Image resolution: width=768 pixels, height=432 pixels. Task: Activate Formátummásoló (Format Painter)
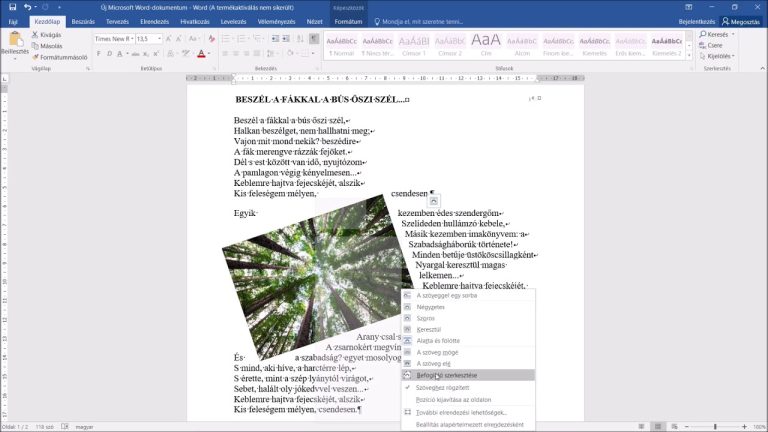(59, 57)
